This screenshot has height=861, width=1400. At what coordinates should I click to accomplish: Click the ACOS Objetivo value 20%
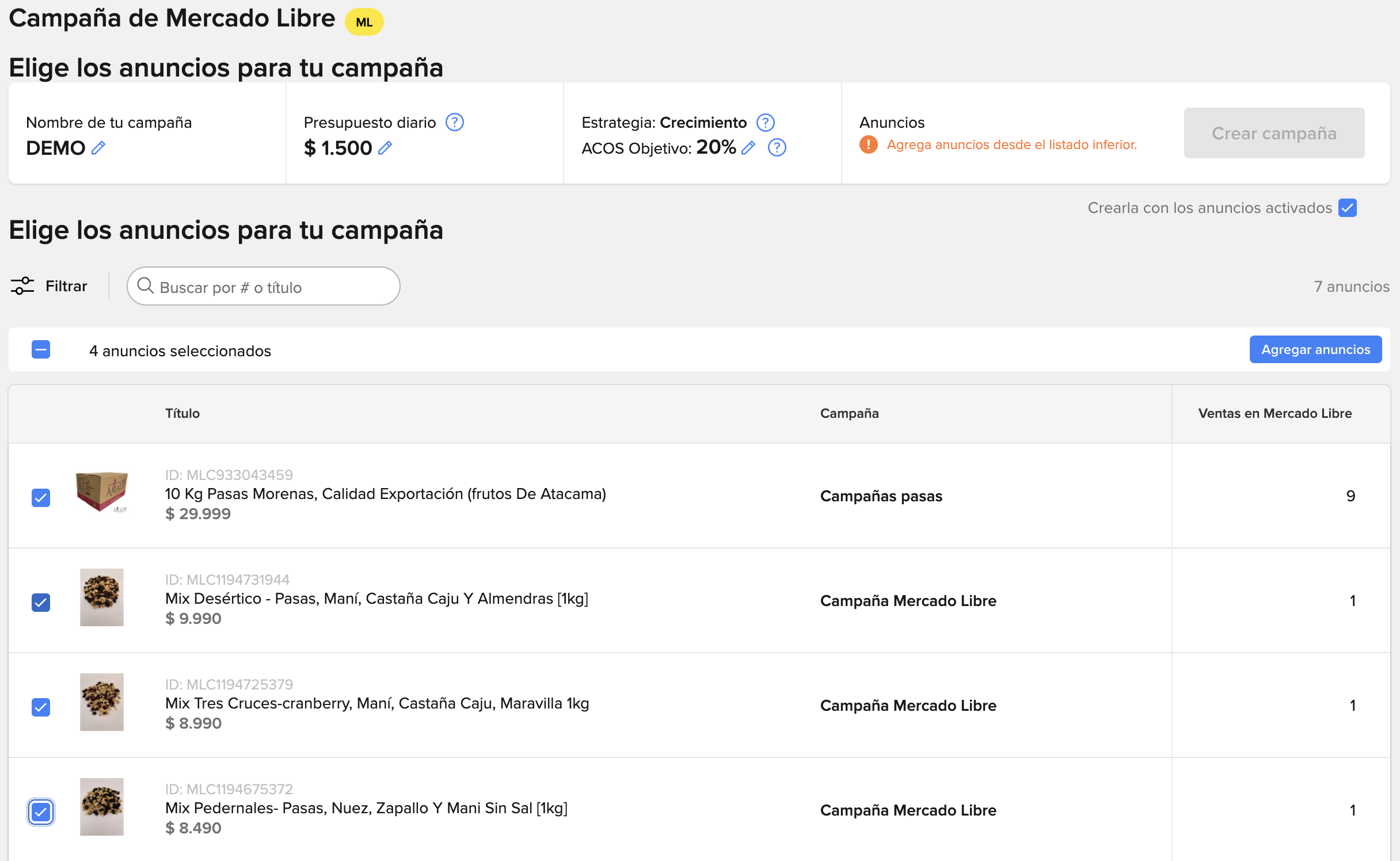716,147
